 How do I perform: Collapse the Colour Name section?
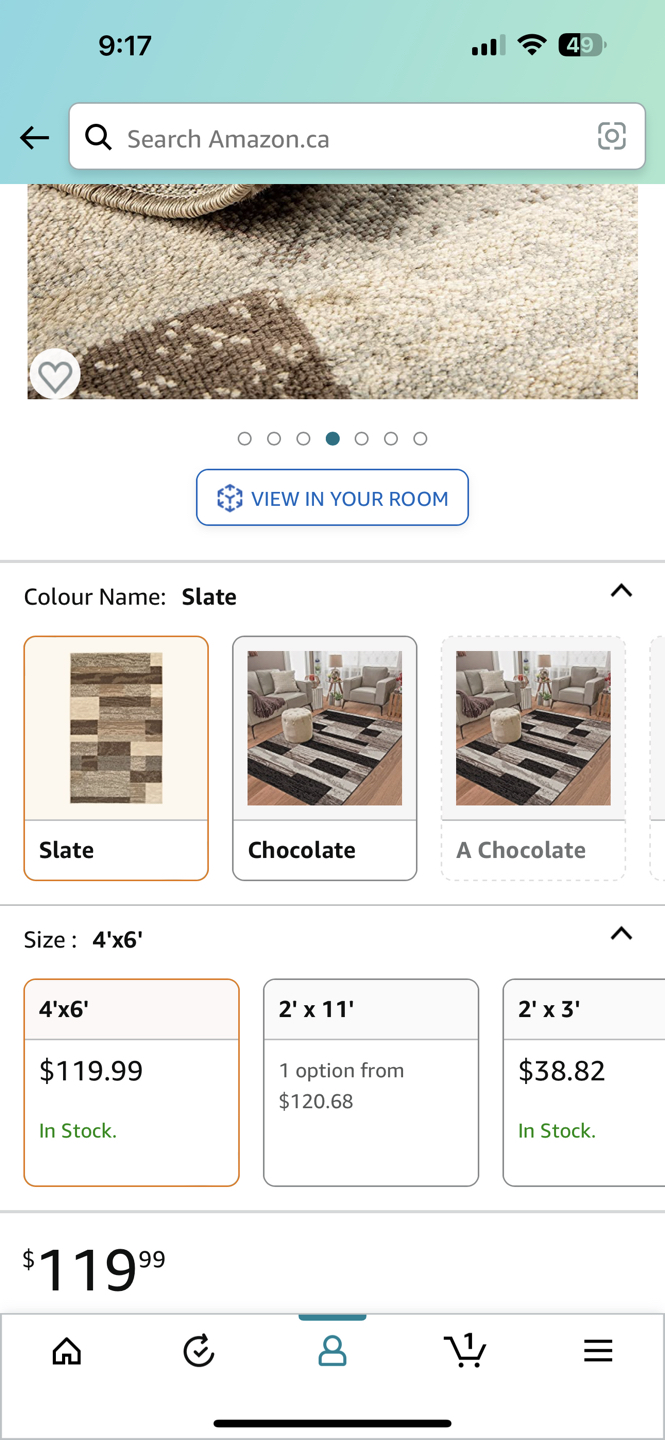click(x=621, y=591)
